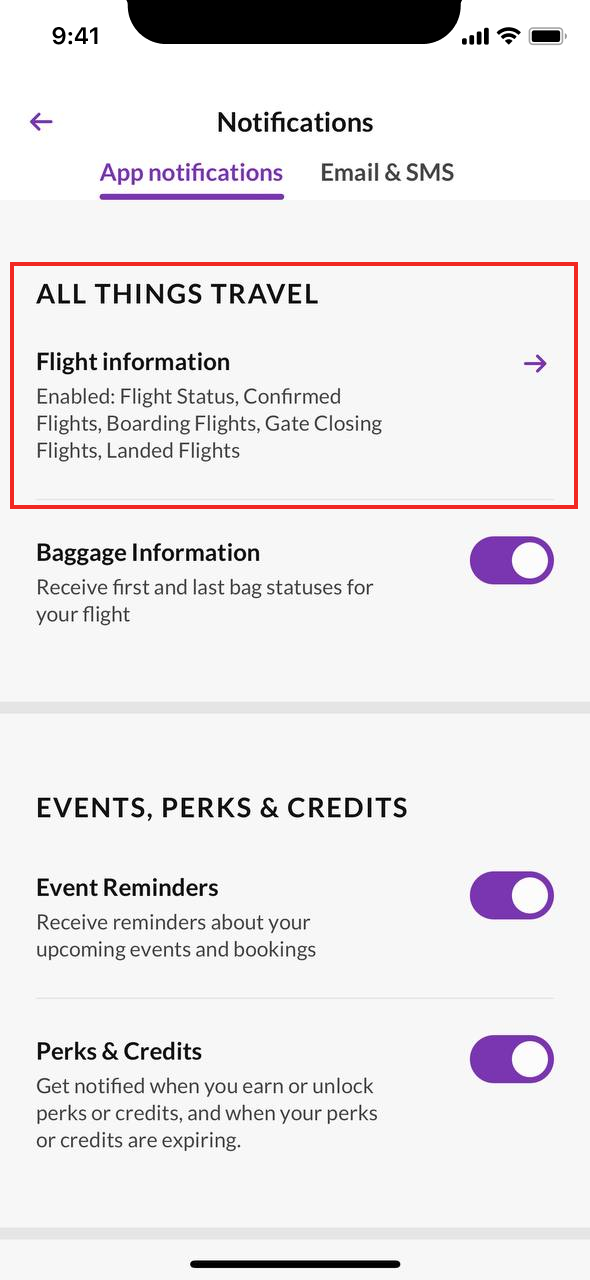Image resolution: width=590 pixels, height=1280 pixels.
Task: Open Flight information arrow icon
Action: [535, 363]
